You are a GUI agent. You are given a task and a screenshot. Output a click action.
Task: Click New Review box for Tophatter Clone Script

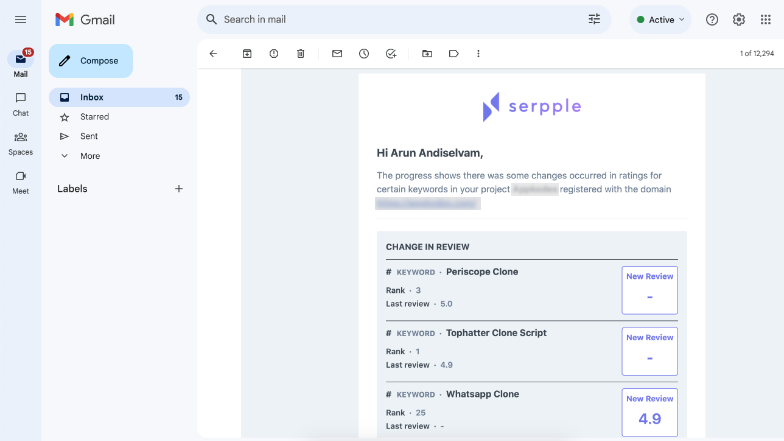[650, 352]
